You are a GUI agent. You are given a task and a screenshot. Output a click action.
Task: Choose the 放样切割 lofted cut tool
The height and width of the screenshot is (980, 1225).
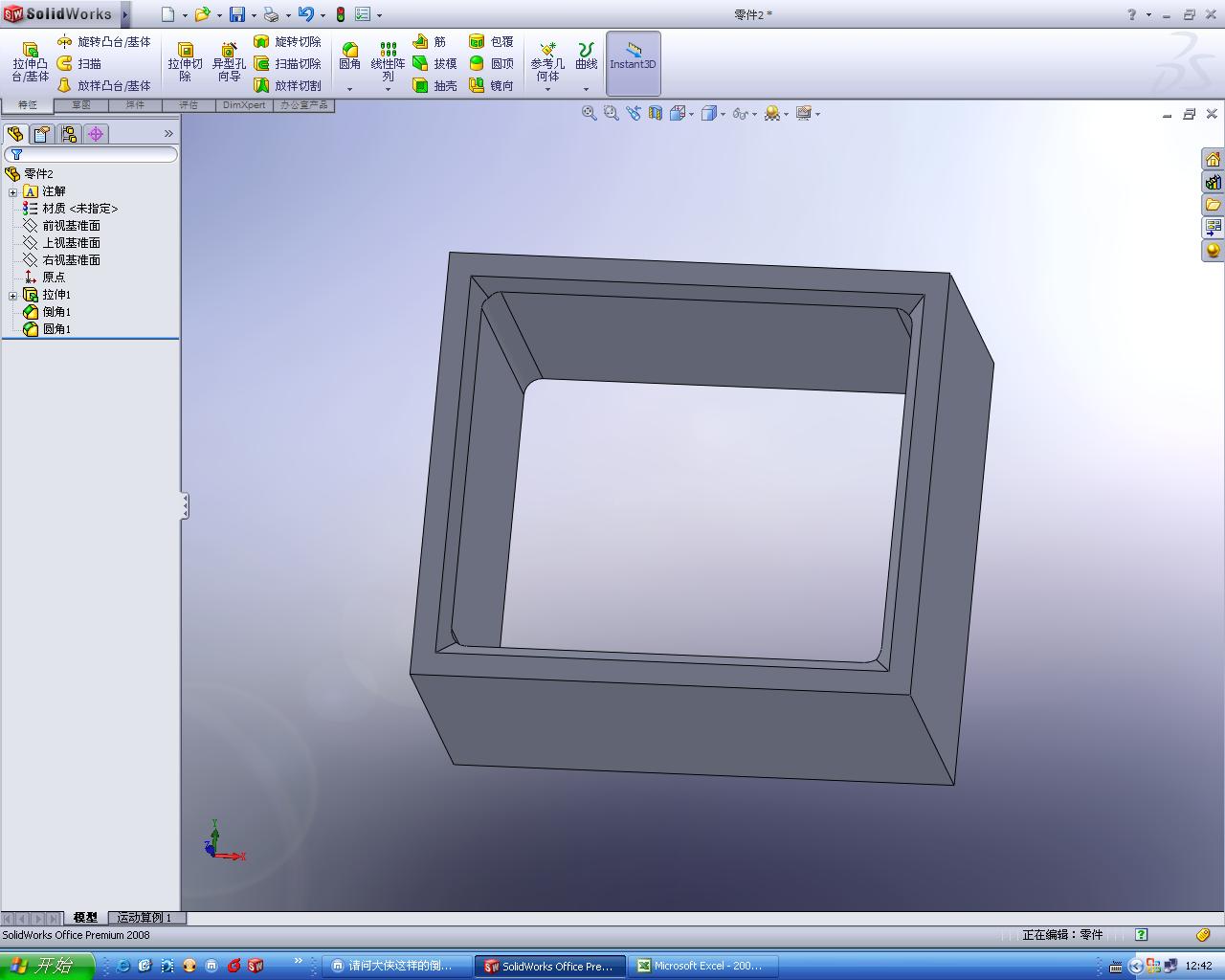287,86
